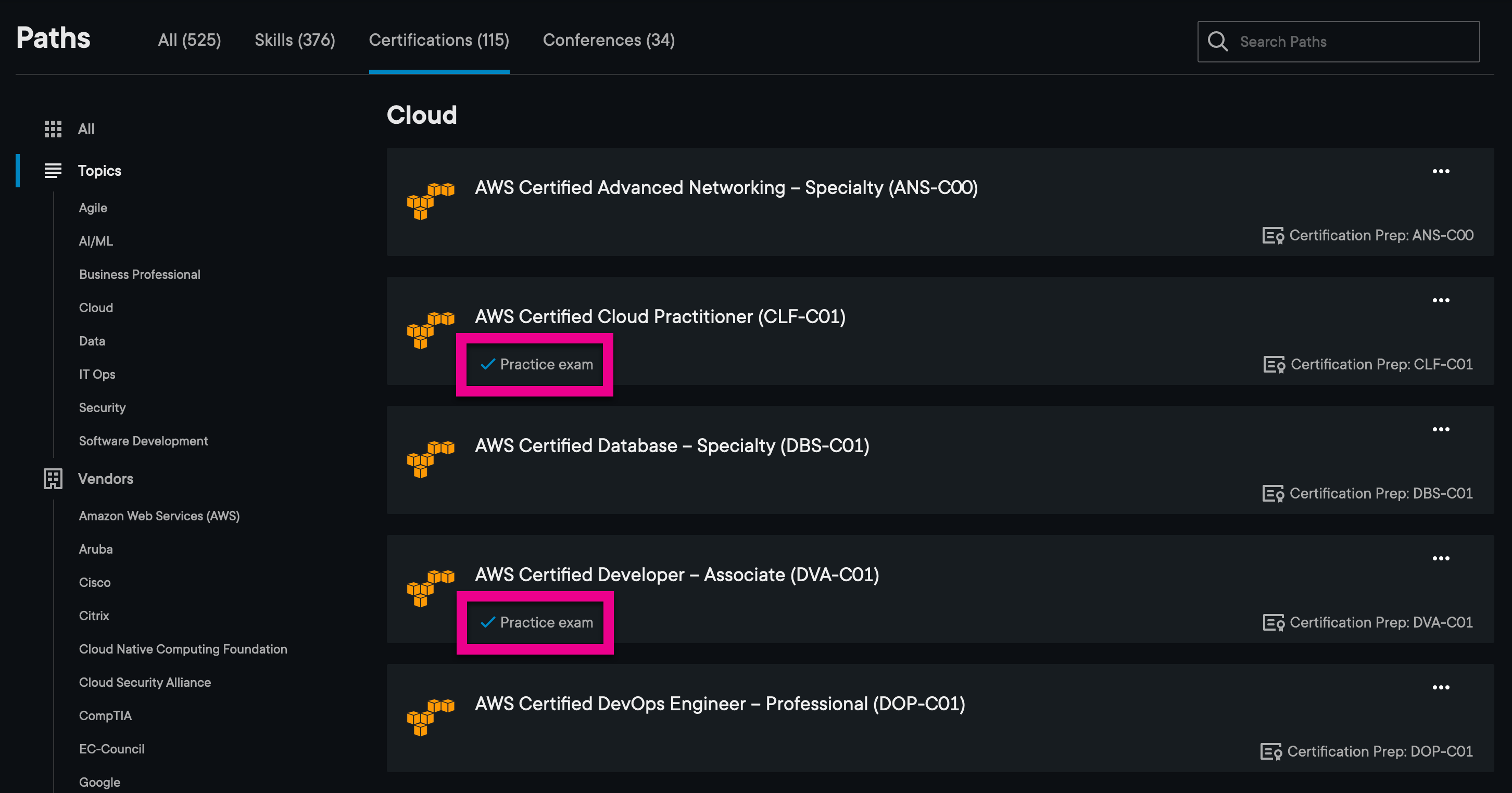This screenshot has height=793, width=1512.
Task: Open AWS Certified DevOps Engineer Professional path
Action: (x=720, y=704)
